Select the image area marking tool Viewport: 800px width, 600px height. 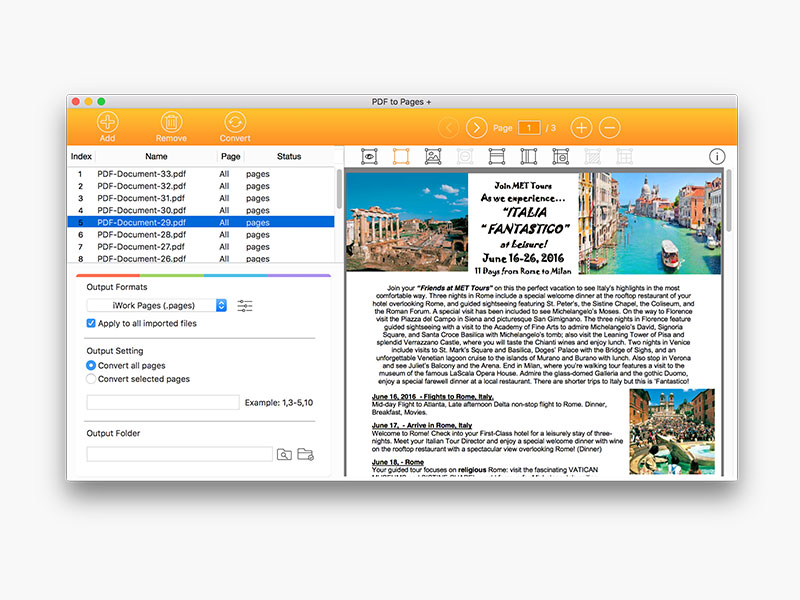click(x=433, y=157)
